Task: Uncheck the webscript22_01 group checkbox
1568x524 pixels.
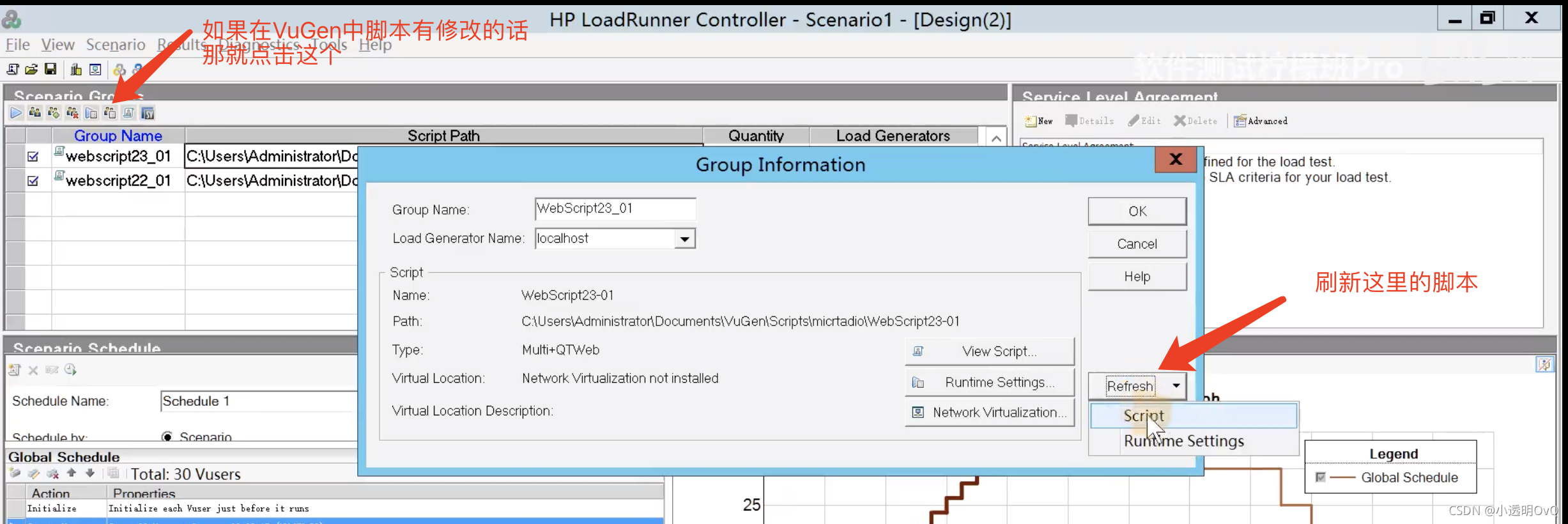Action: pos(33,181)
